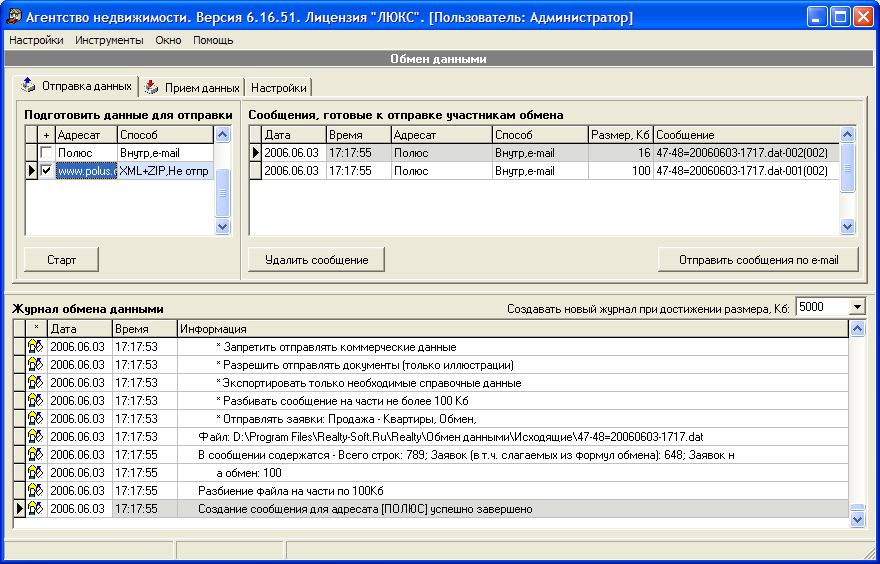880x564 pixels.
Task: Open the Инструменты menu
Action: pos(109,40)
